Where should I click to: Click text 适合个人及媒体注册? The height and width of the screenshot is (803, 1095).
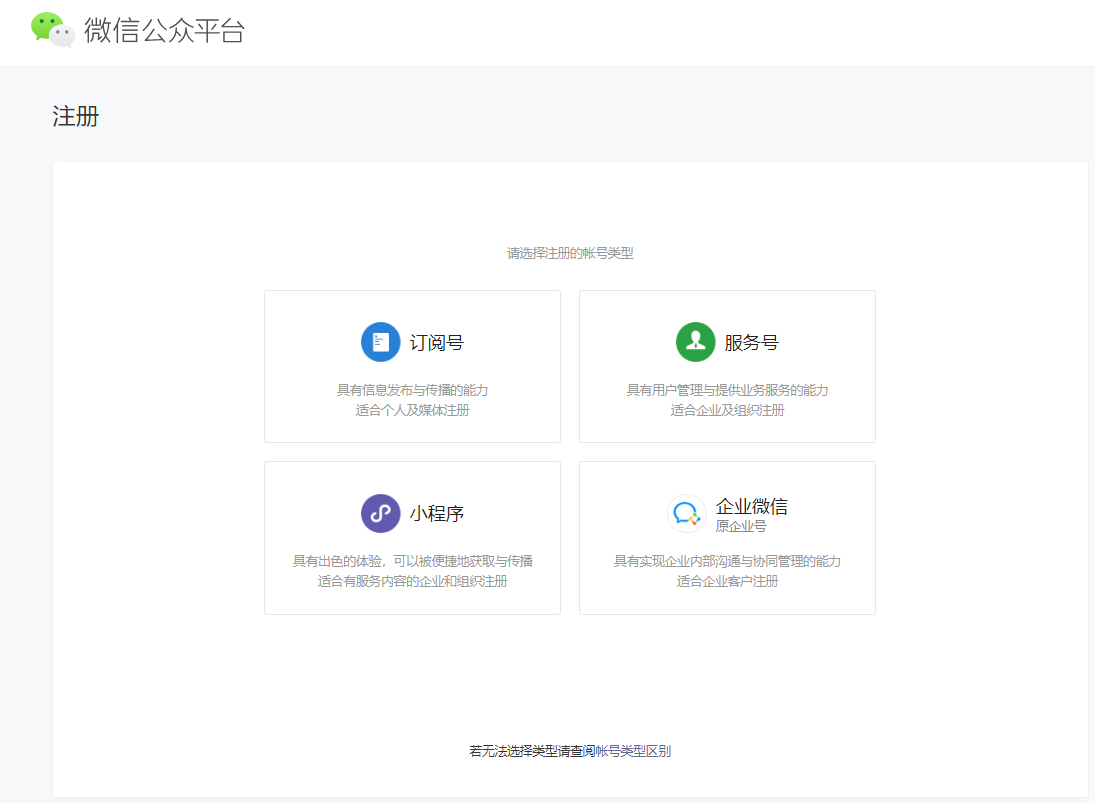(412, 411)
